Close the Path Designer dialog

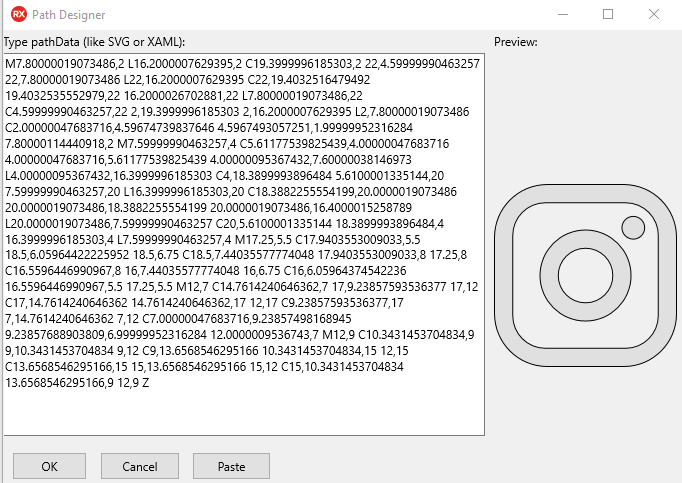[654, 15]
